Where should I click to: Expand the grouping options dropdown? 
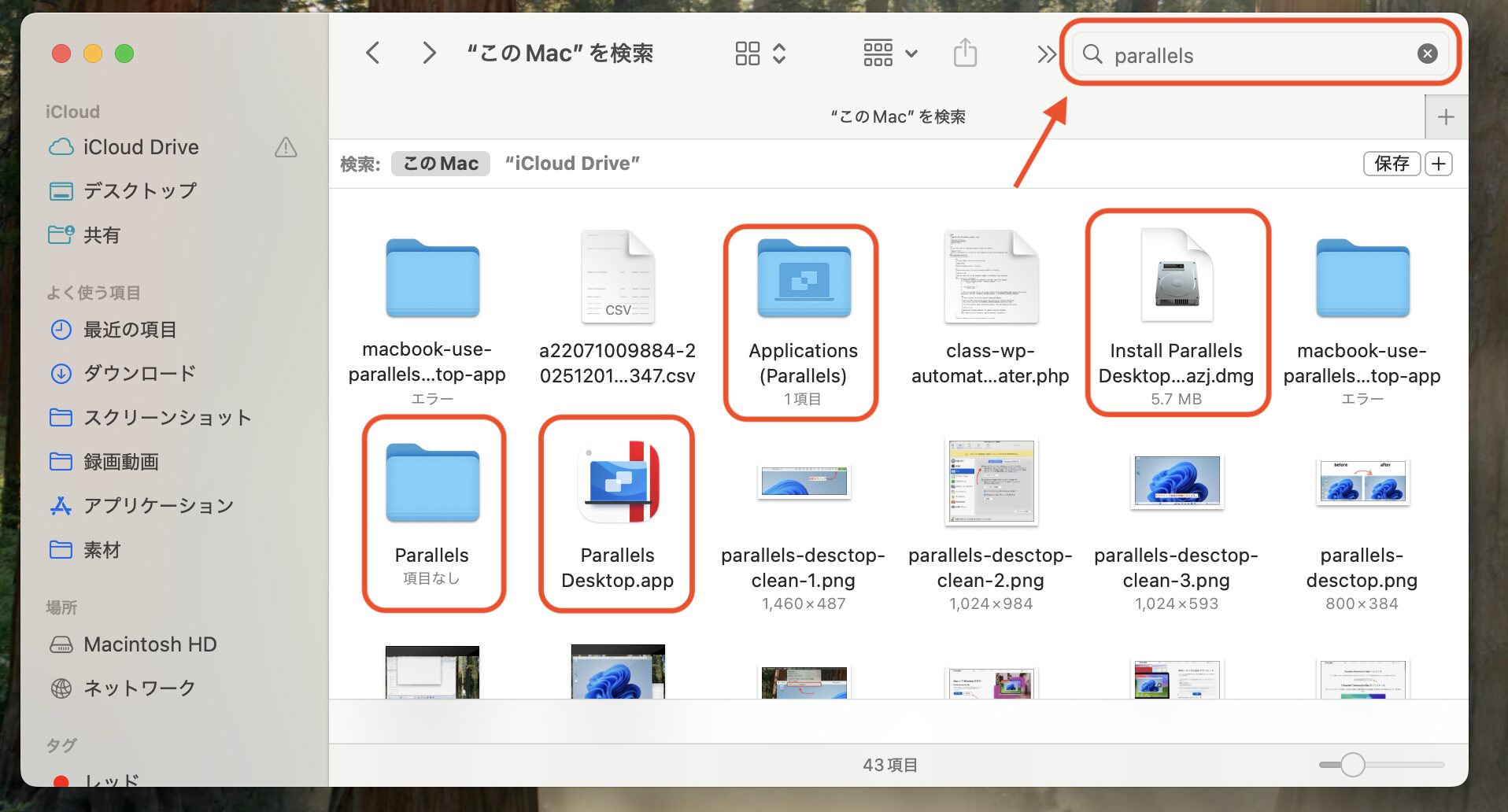pos(890,54)
